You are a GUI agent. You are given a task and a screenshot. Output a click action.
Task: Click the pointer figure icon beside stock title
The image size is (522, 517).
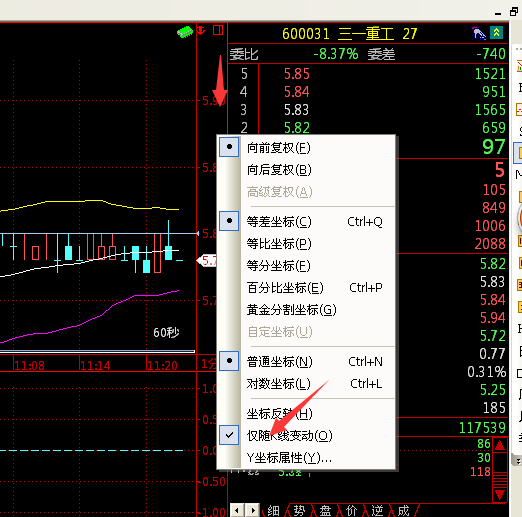pyautogui.click(x=478, y=33)
